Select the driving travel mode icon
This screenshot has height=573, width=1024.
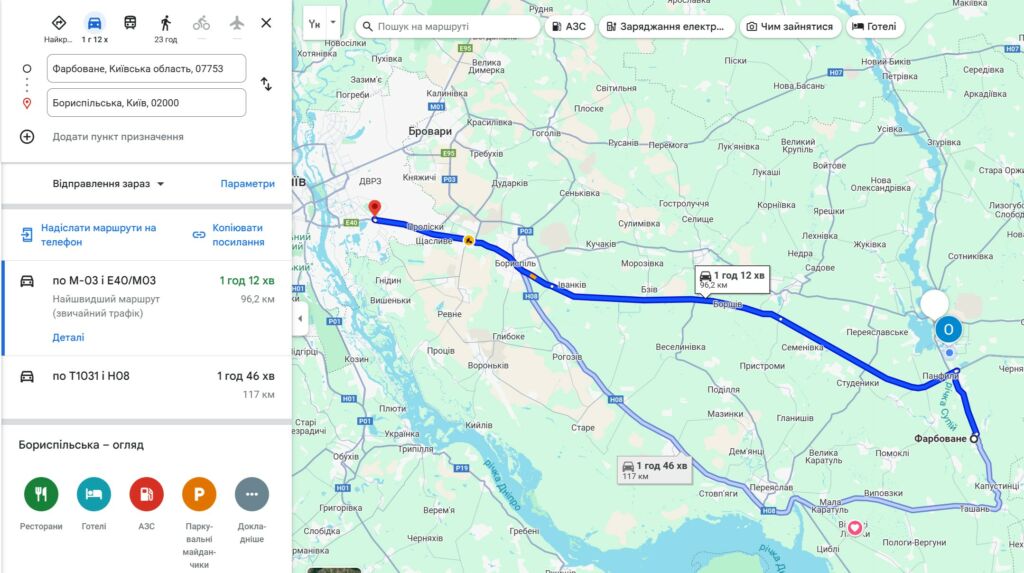(x=95, y=24)
